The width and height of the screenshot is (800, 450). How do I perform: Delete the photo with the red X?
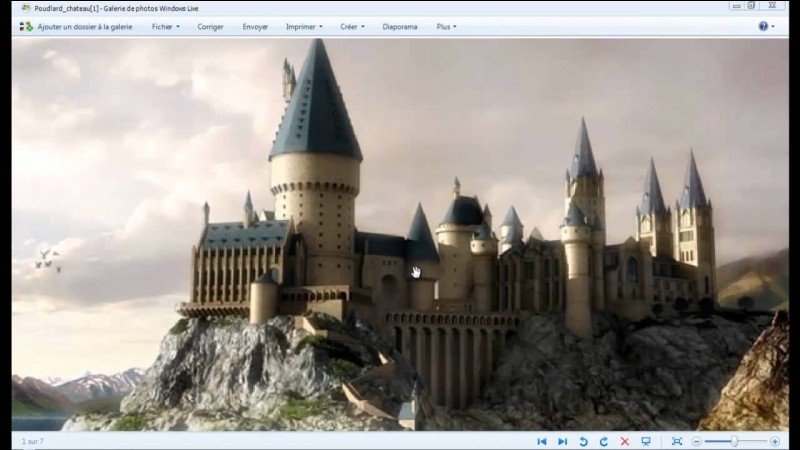[624, 441]
